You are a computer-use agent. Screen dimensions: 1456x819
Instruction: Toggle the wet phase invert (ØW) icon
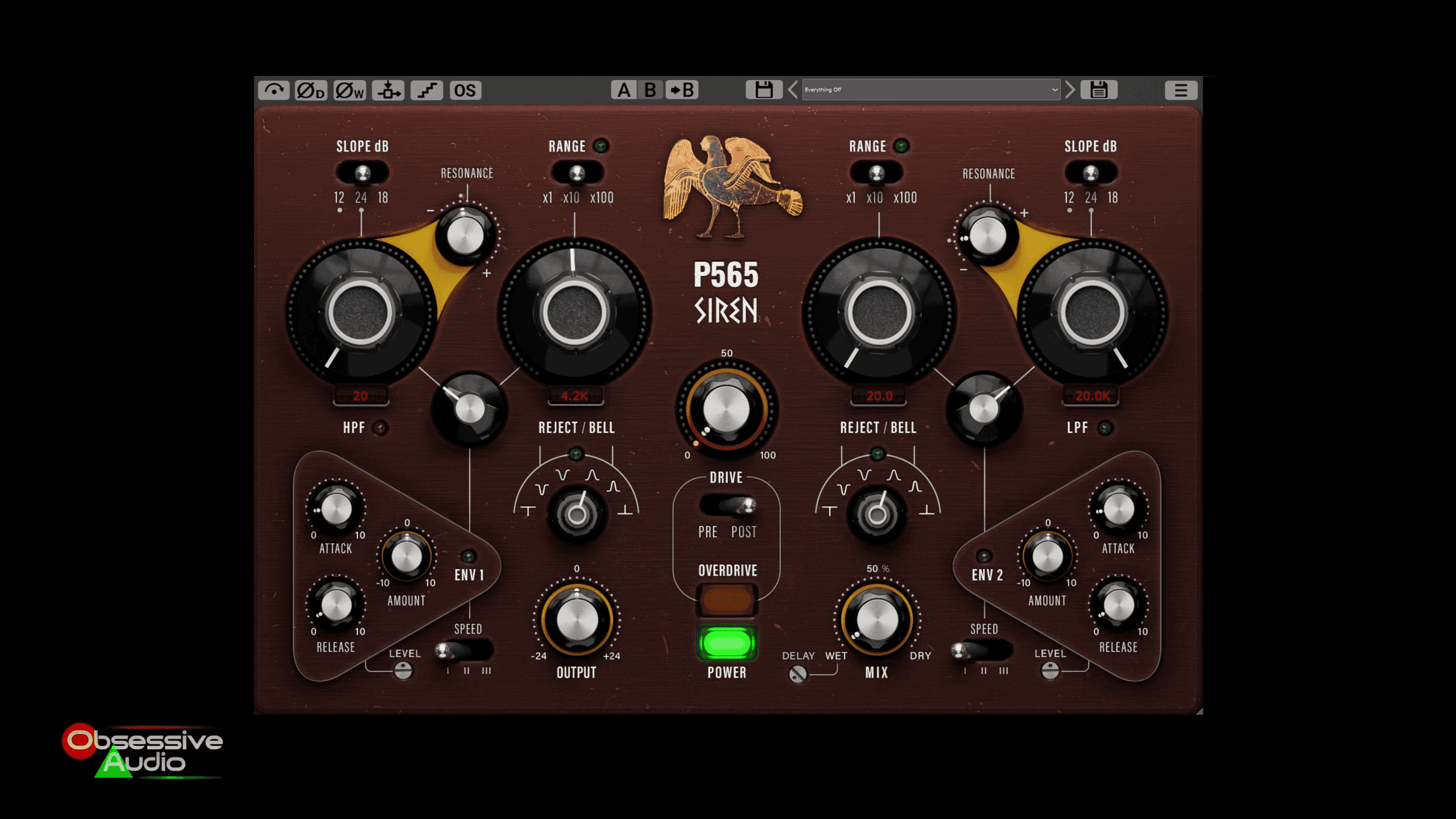click(349, 90)
